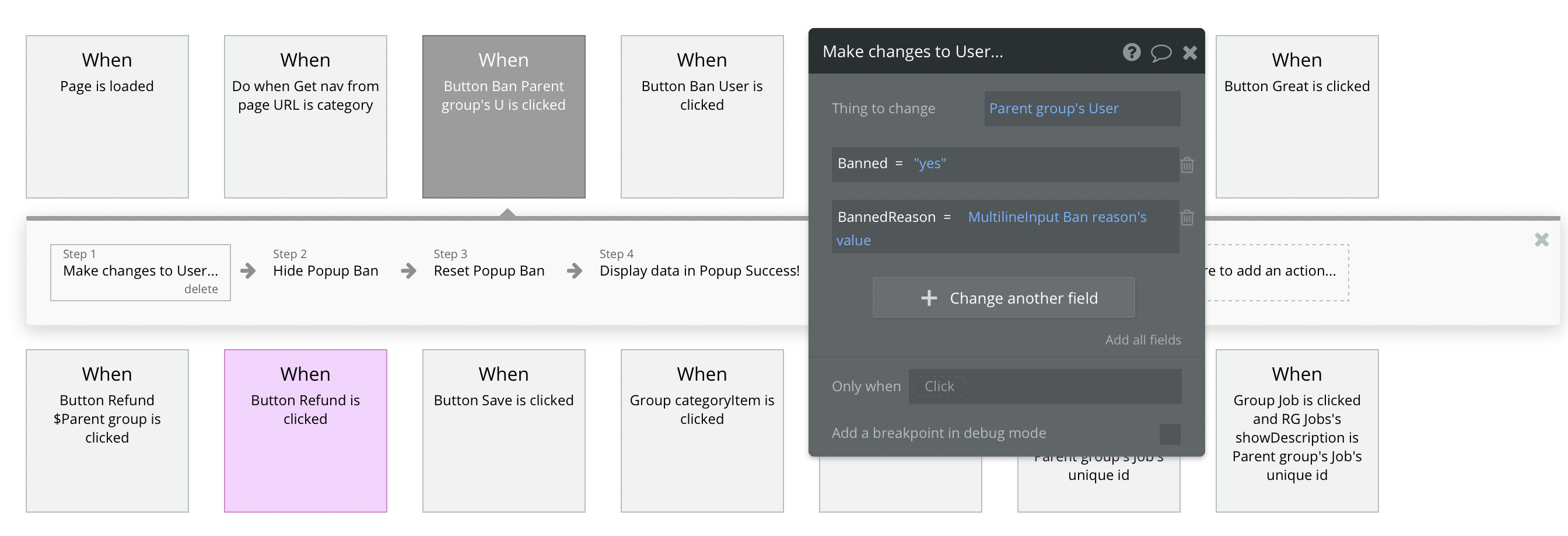
Task: Enable breakpoint in debug mode checkbox
Action: tap(1170, 434)
